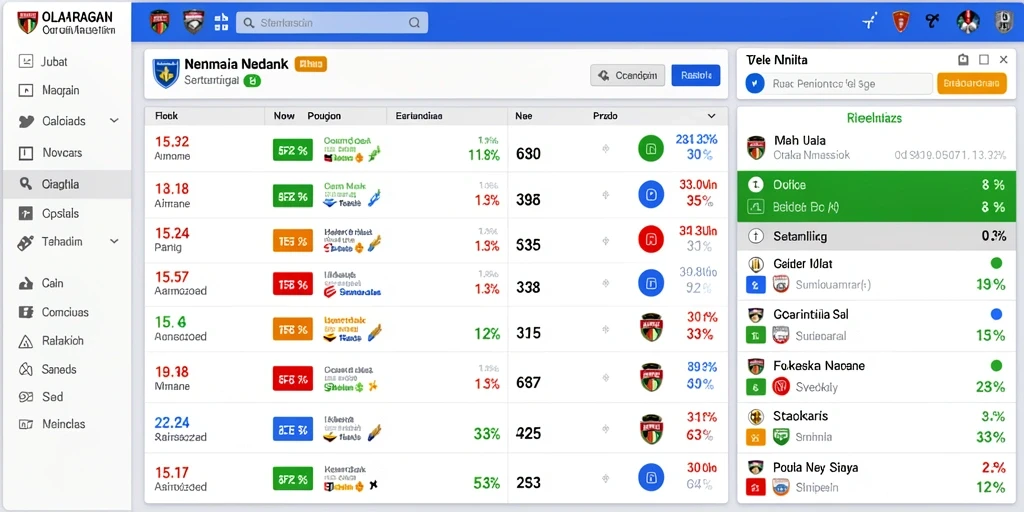Screen dimensions: 1024x512
Task: Click the round soccer badge icon at top right
Action: point(968,22)
